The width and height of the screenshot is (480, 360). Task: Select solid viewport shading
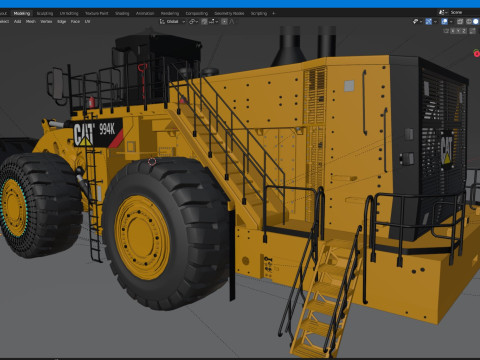tap(476, 21)
